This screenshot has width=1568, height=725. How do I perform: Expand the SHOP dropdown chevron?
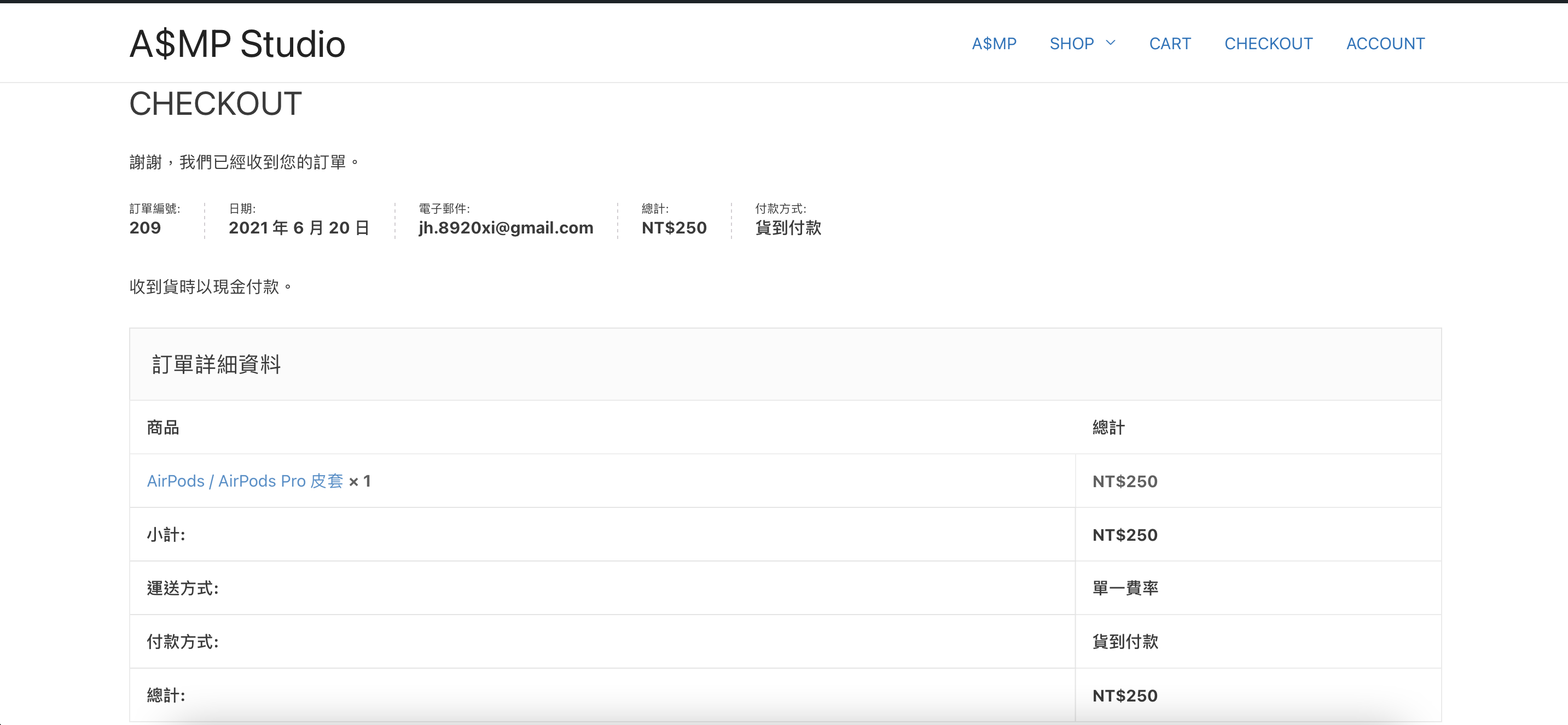1110,43
